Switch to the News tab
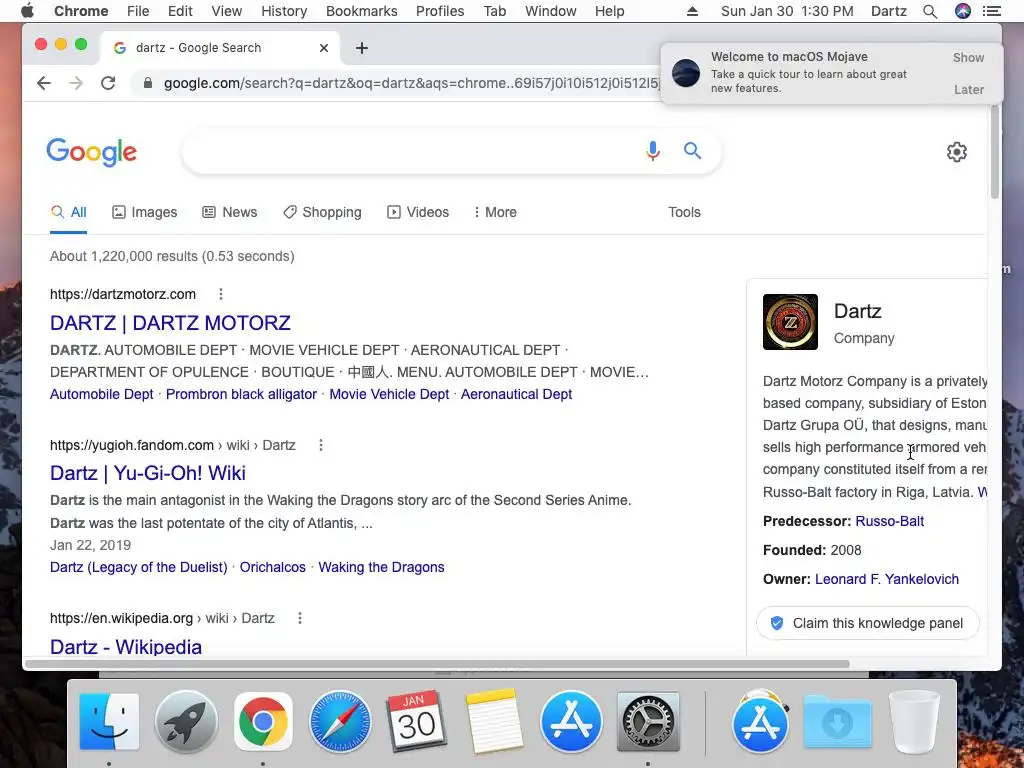 pos(230,212)
